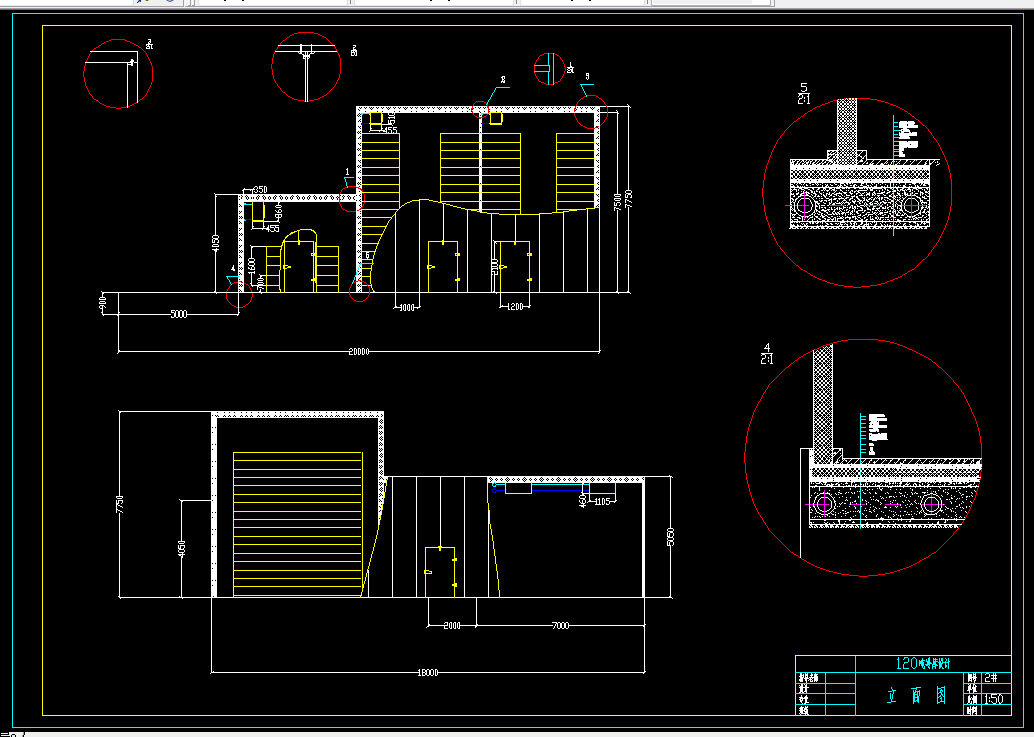Click right magenta pipe circle in detail 4
The width and height of the screenshot is (1034, 737).
coord(932,505)
